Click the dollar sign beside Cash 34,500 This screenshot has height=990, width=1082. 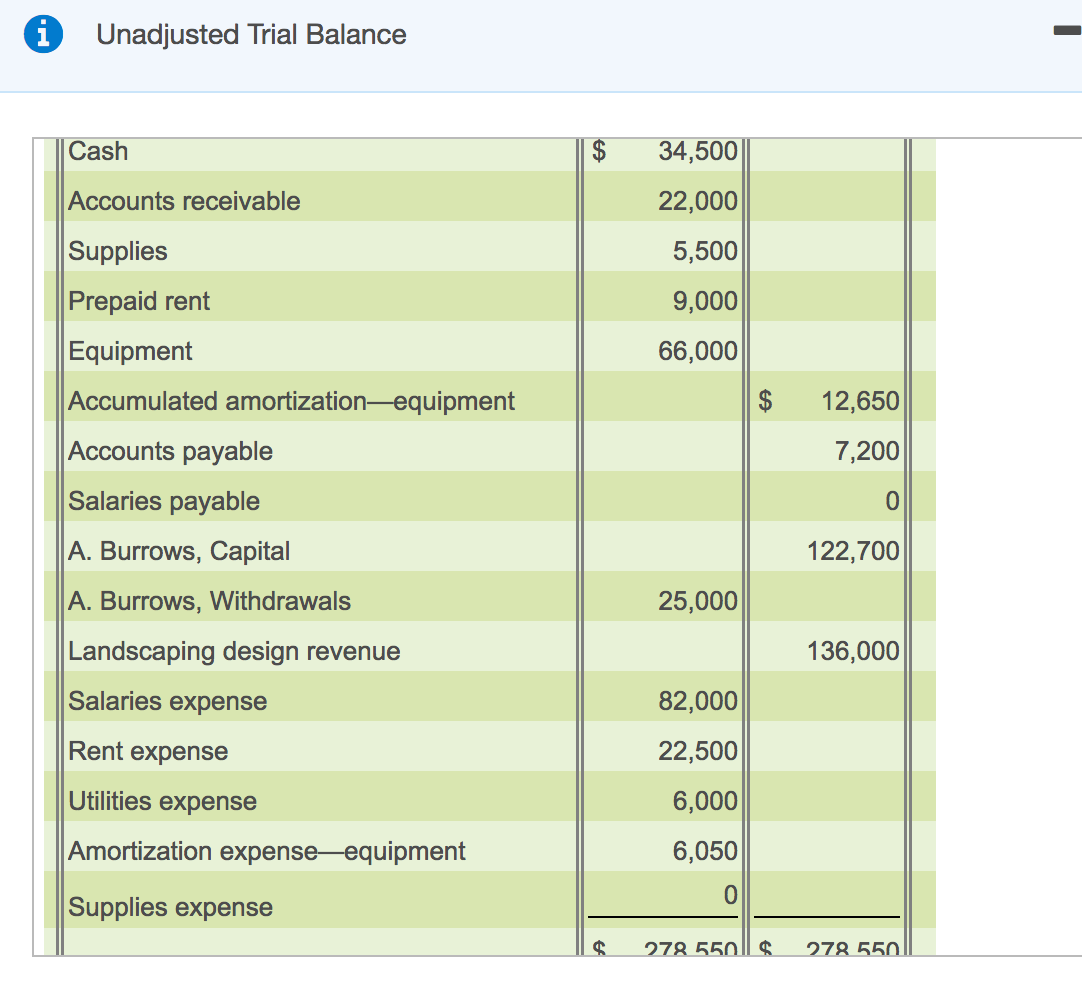tap(600, 151)
